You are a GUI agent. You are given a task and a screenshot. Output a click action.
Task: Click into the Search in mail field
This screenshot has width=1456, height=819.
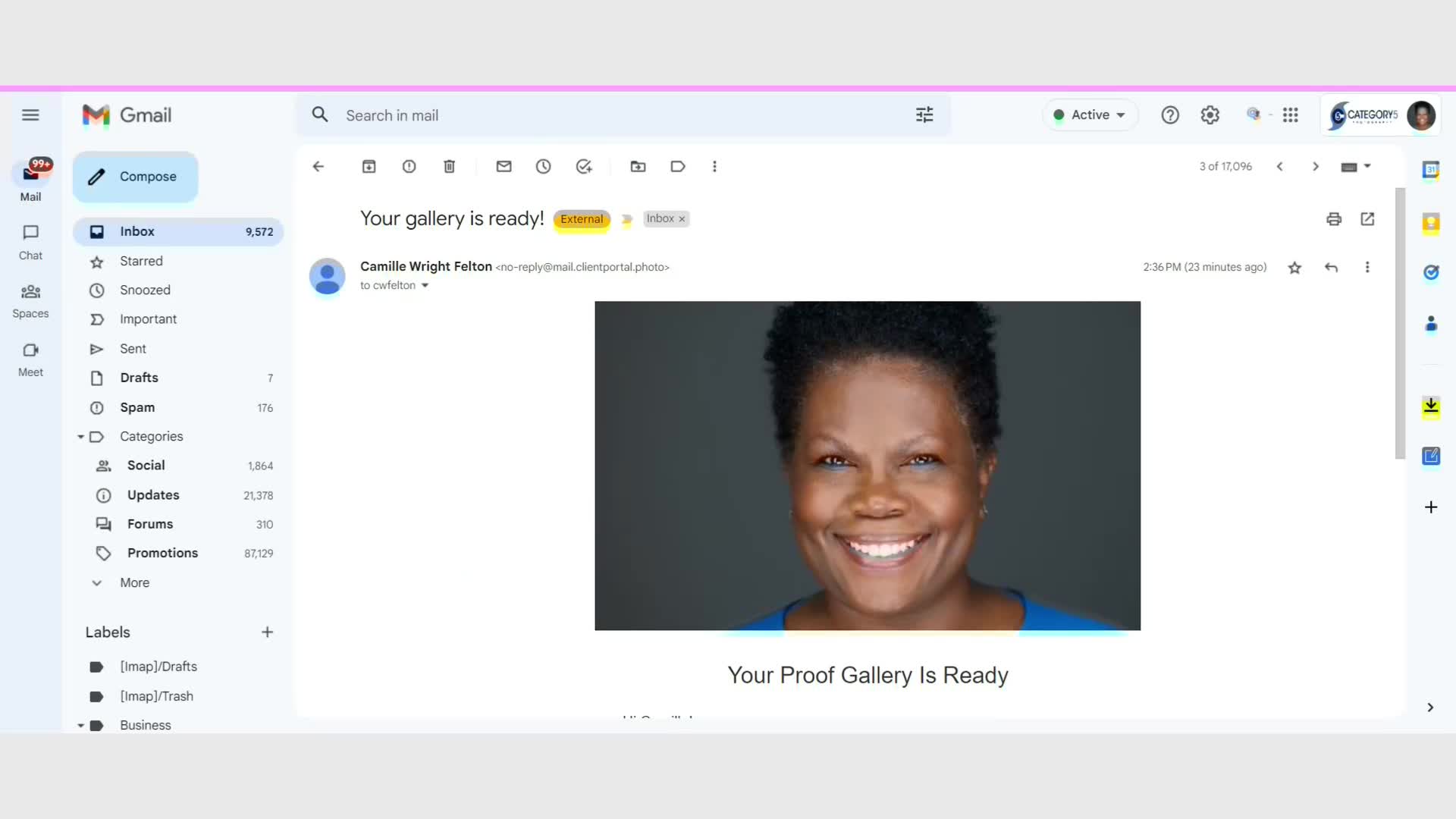(x=607, y=115)
